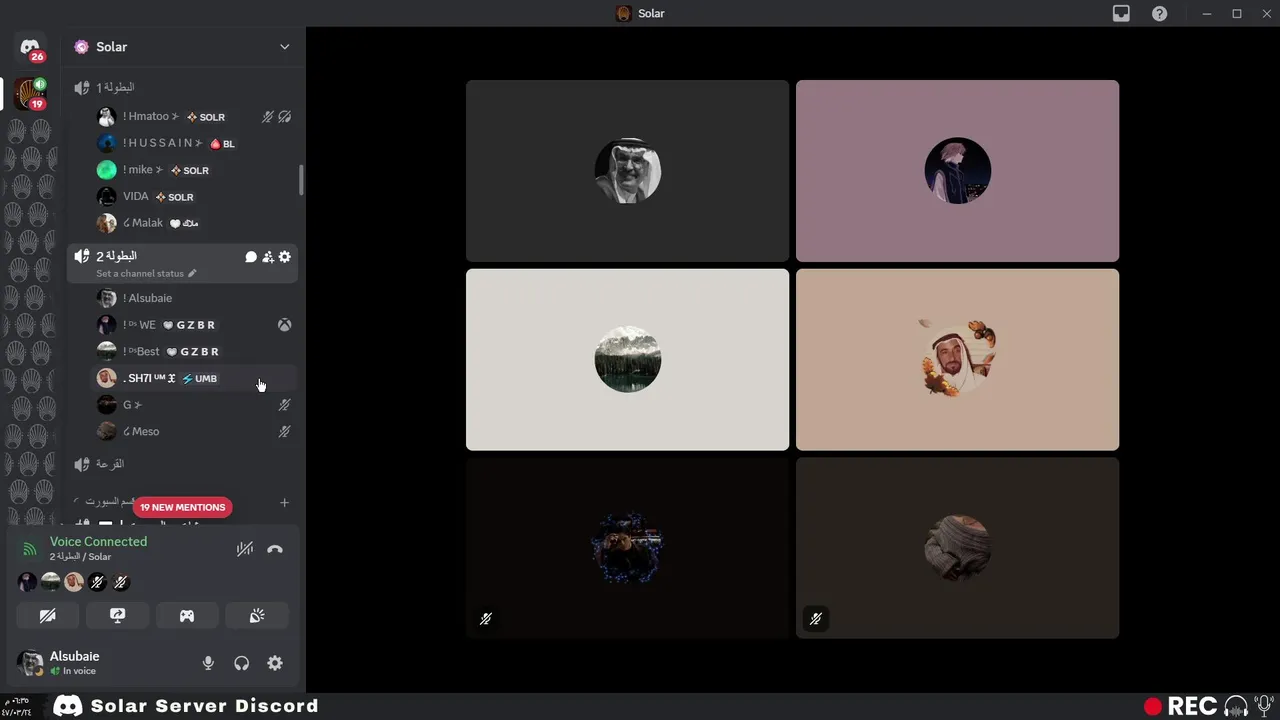Select user SH7I with UMB tag
Screen dimensions: 1280x720
194,378
